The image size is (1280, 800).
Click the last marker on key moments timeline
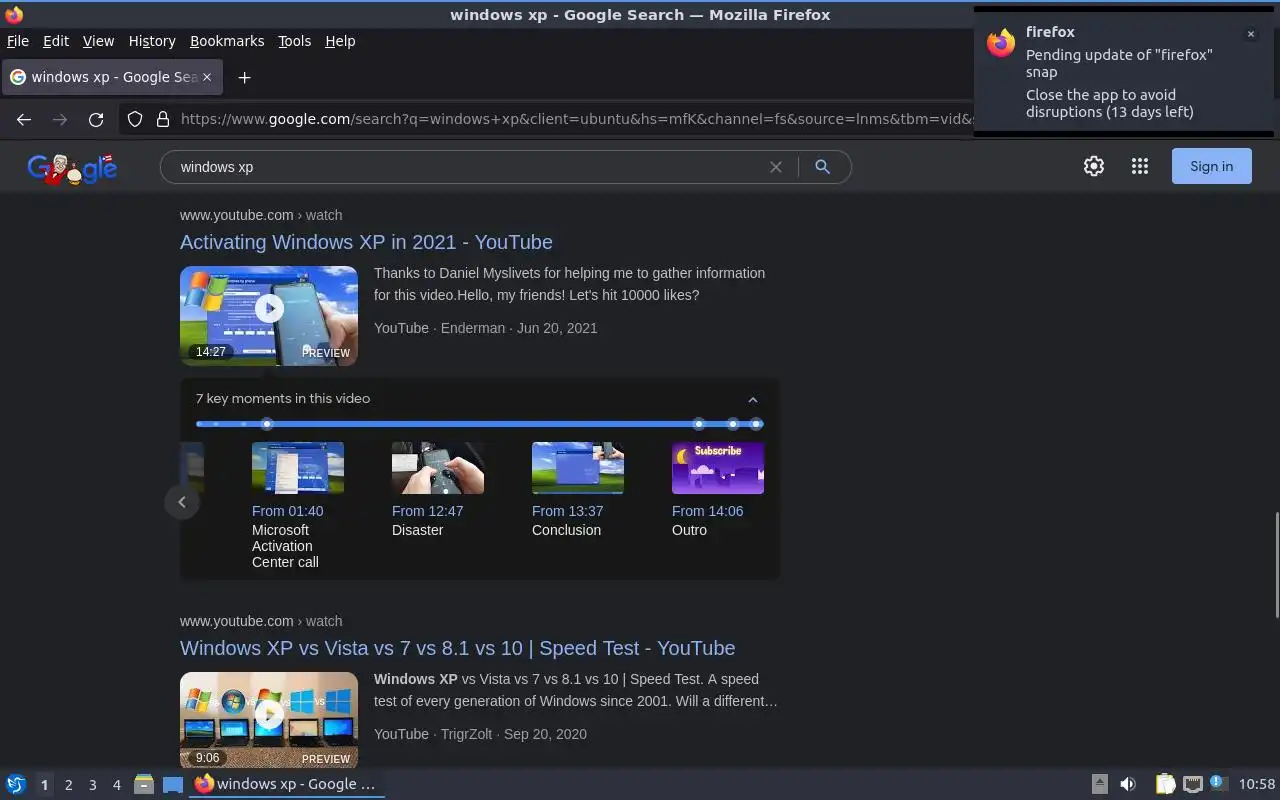[x=757, y=424]
